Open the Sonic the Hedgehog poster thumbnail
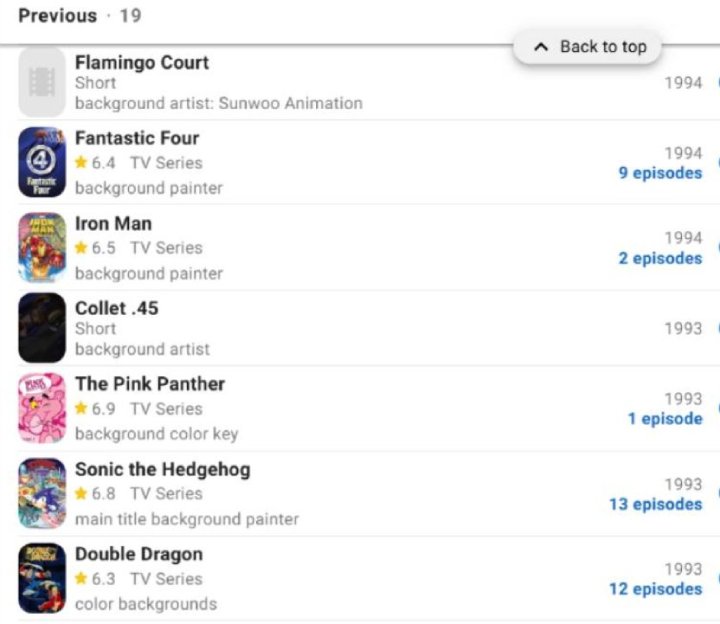Image resolution: width=720 pixels, height=624 pixels. [x=42, y=493]
